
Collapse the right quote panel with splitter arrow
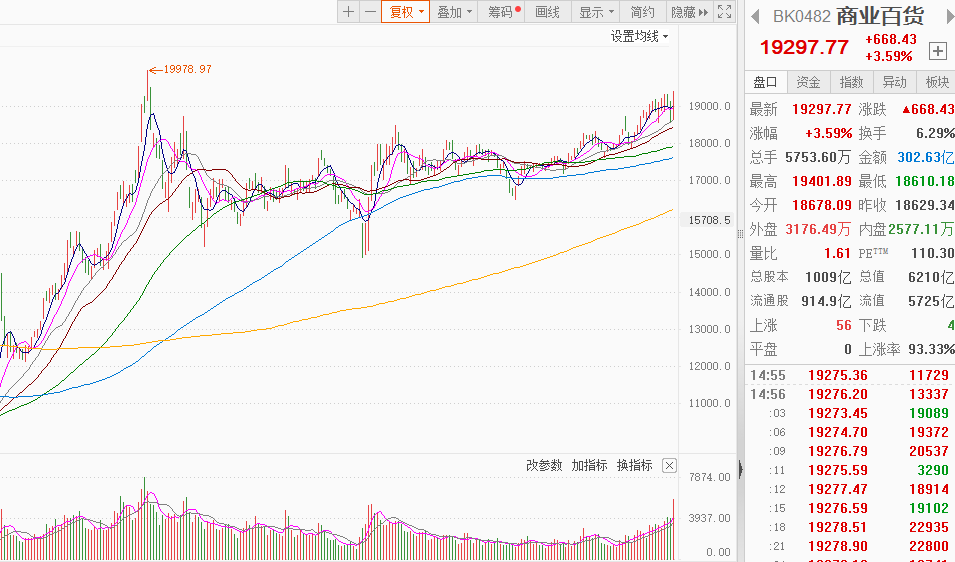[740, 469]
